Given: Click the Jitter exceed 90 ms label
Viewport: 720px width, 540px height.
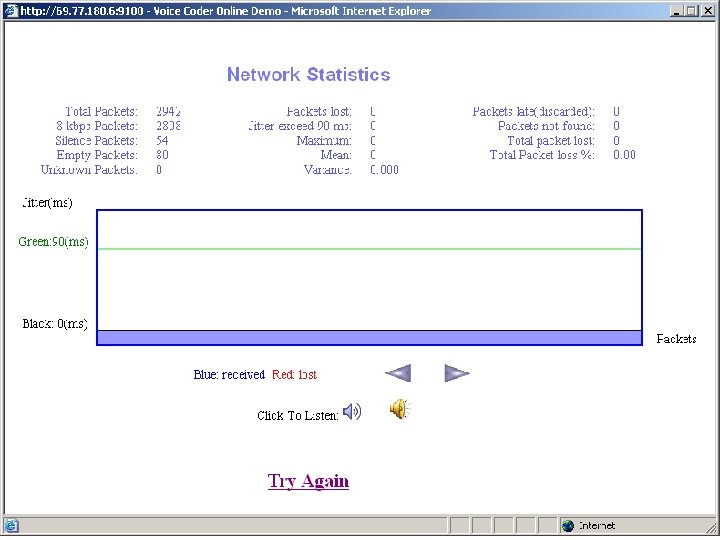Looking at the screenshot, I should [x=300, y=126].
